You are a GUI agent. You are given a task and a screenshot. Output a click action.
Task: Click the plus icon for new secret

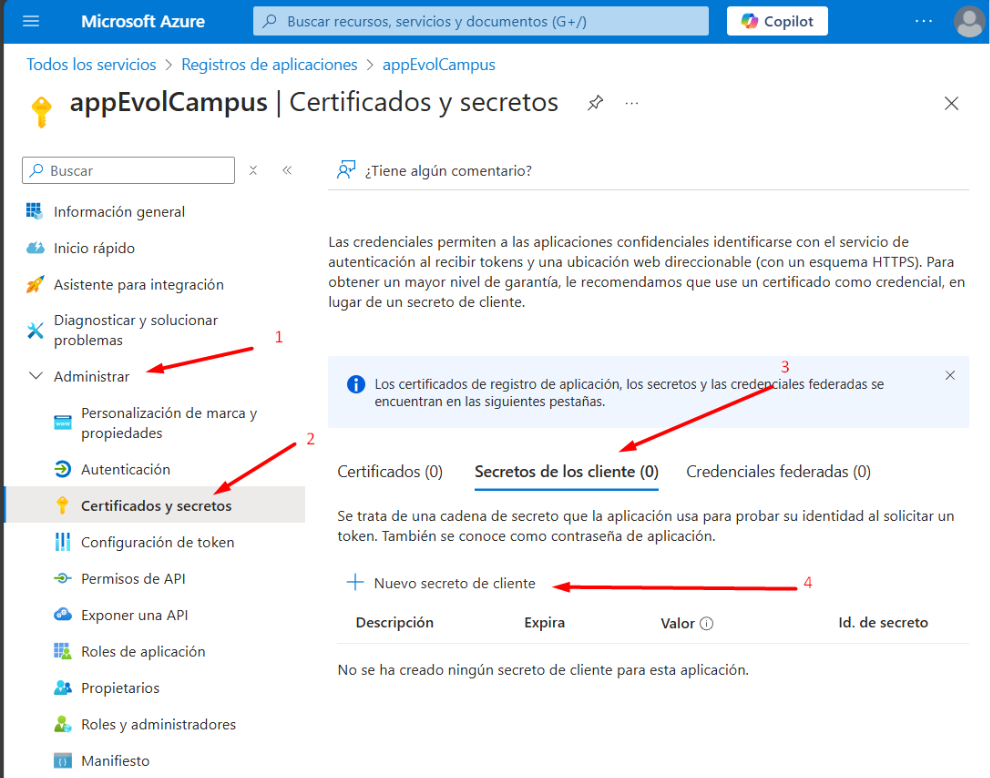point(355,582)
